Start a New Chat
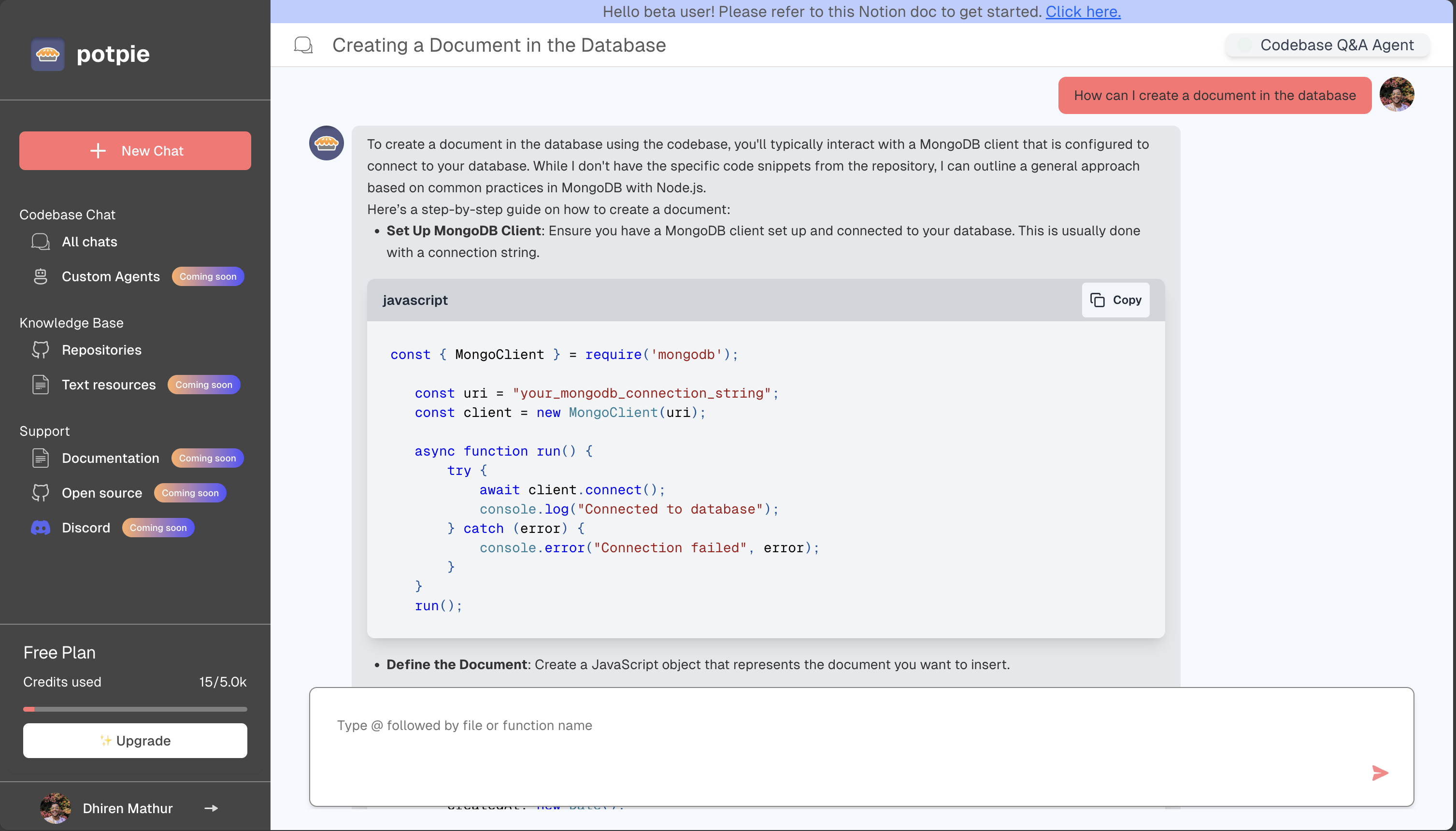The height and width of the screenshot is (831, 1456). [135, 151]
